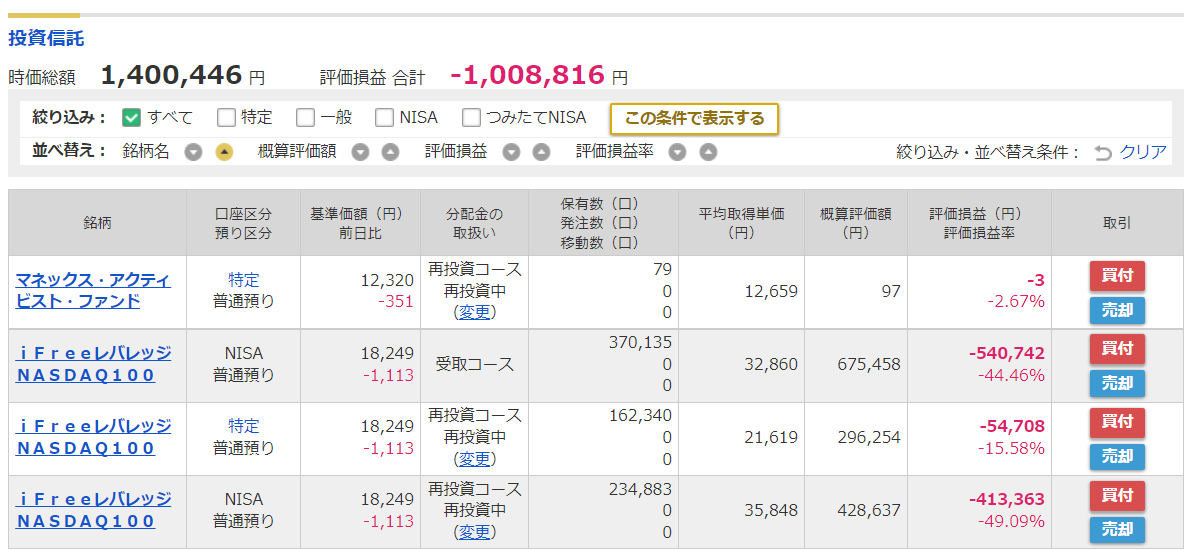Viewport: 1197px width, 559px height.
Task: Sort 概算評価額 ascending arrow
Action: 390,152
